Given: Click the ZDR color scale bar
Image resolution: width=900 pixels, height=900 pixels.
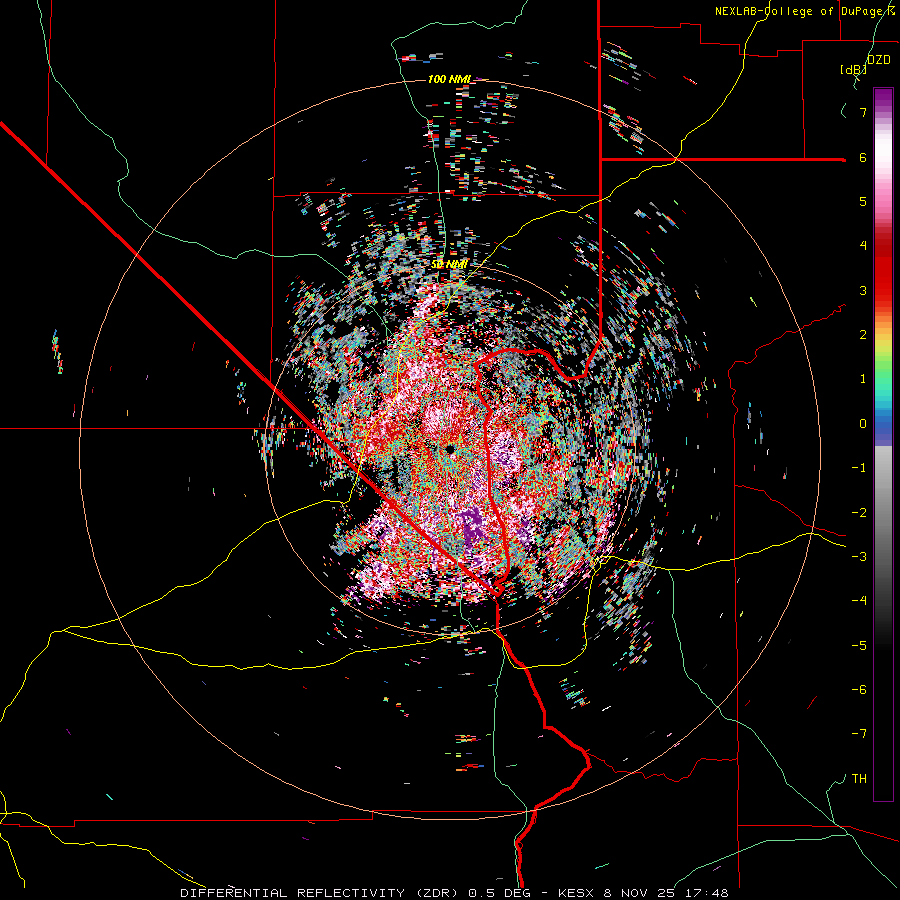Looking at the screenshot, I should pyautogui.click(x=883, y=444).
